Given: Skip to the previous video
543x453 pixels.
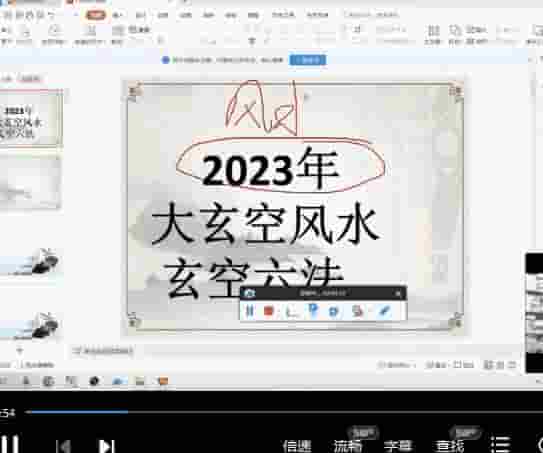Looking at the screenshot, I should coord(64,446).
